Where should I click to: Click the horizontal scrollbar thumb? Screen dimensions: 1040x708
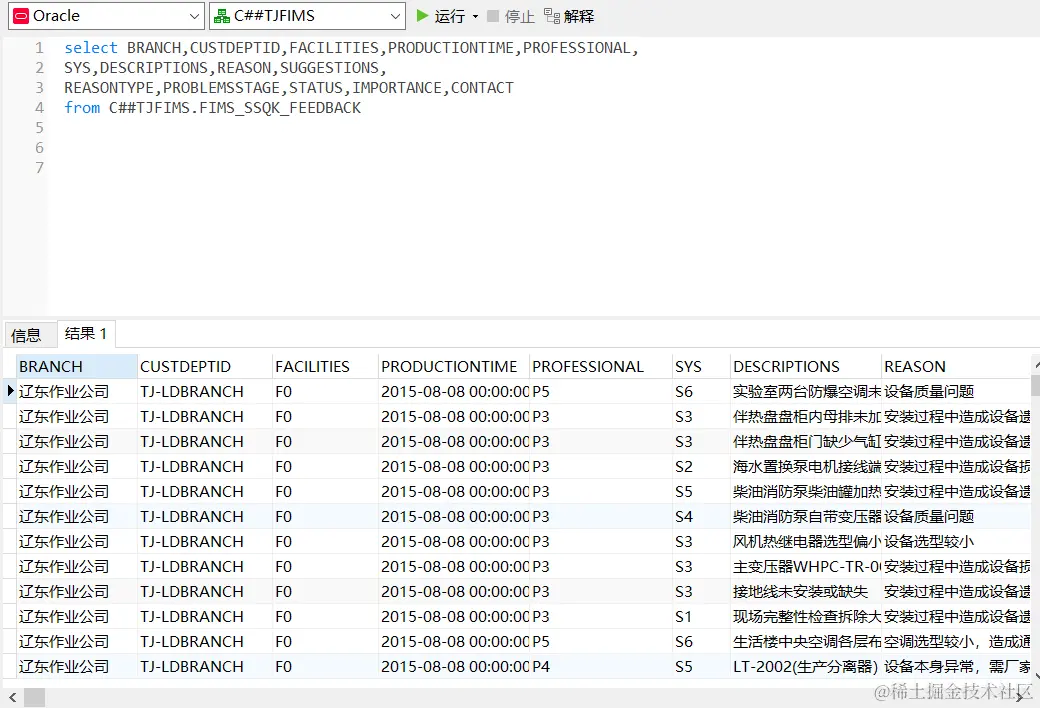click(x=34, y=697)
